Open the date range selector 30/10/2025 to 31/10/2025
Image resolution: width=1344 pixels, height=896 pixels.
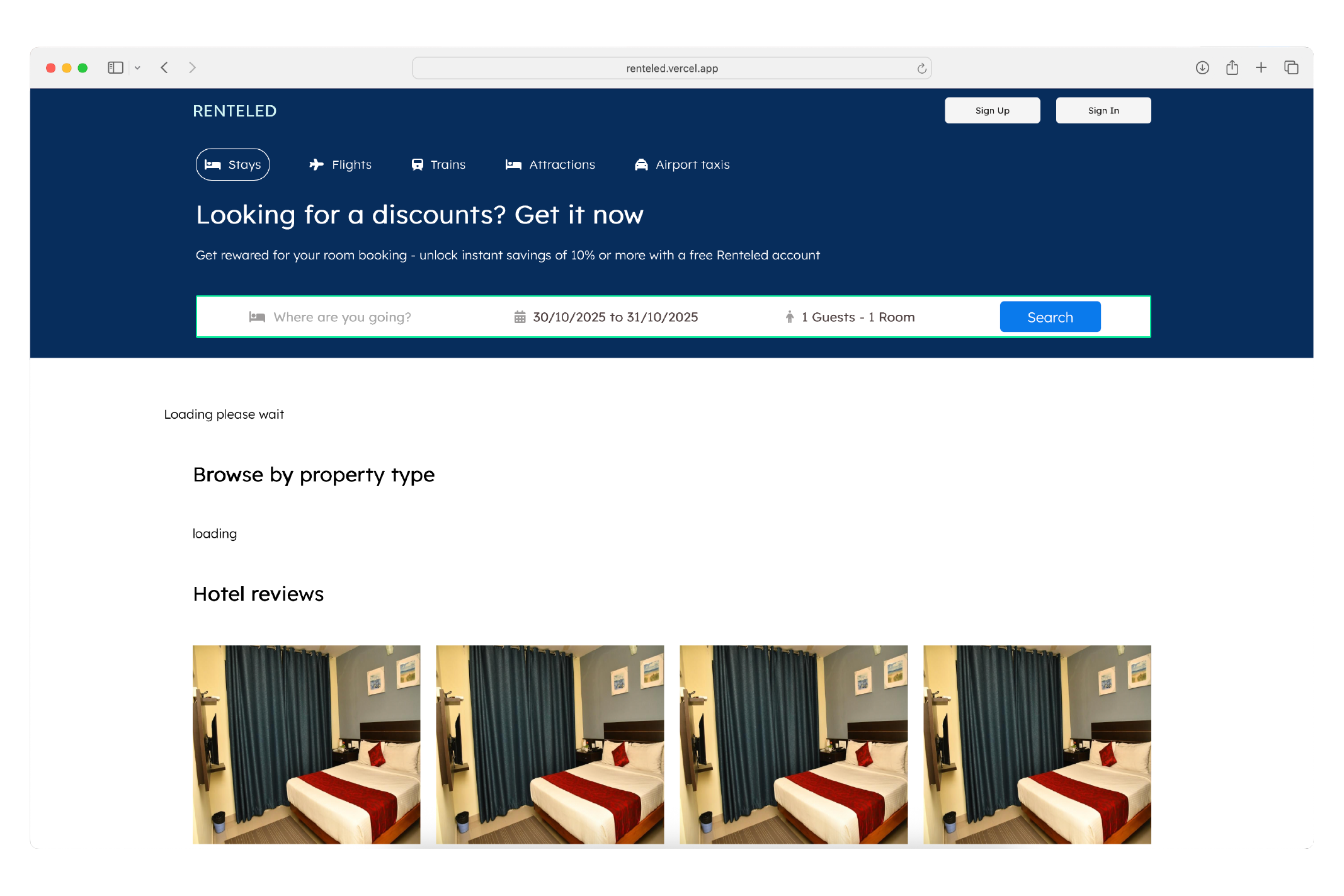click(x=614, y=317)
